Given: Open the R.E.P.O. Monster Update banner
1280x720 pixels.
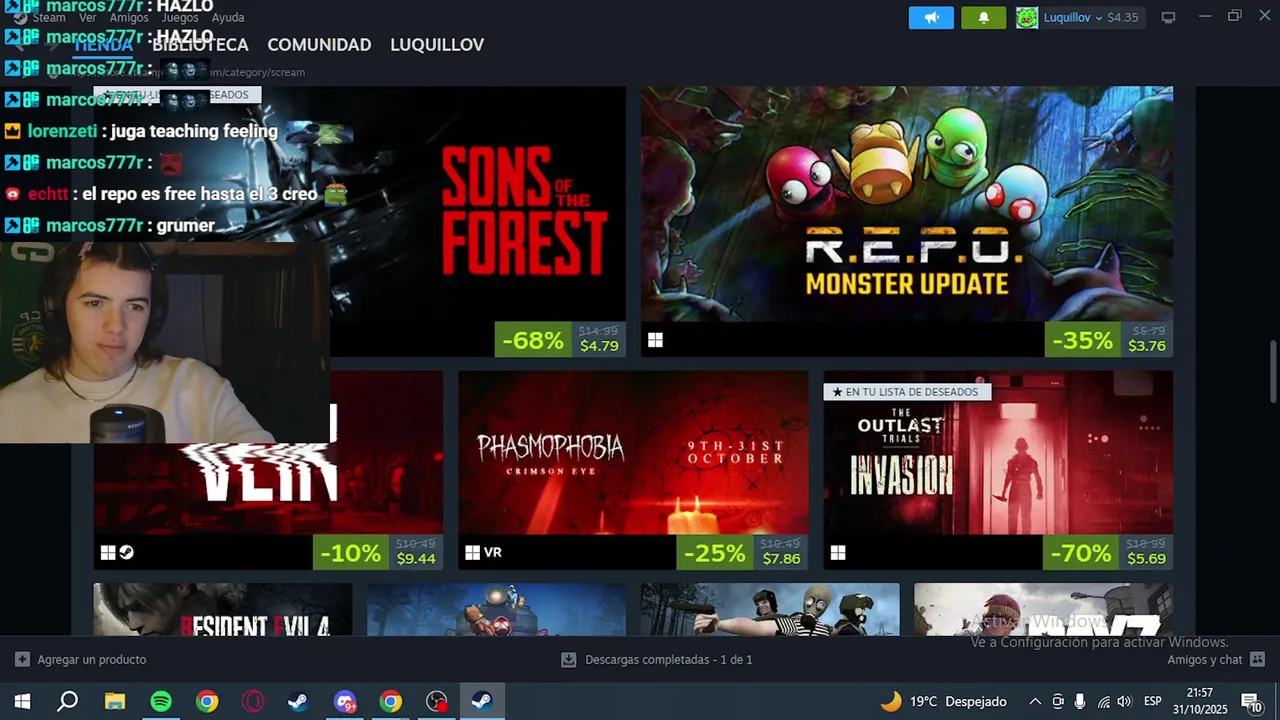Looking at the screenshot, I should click(907, 221).
